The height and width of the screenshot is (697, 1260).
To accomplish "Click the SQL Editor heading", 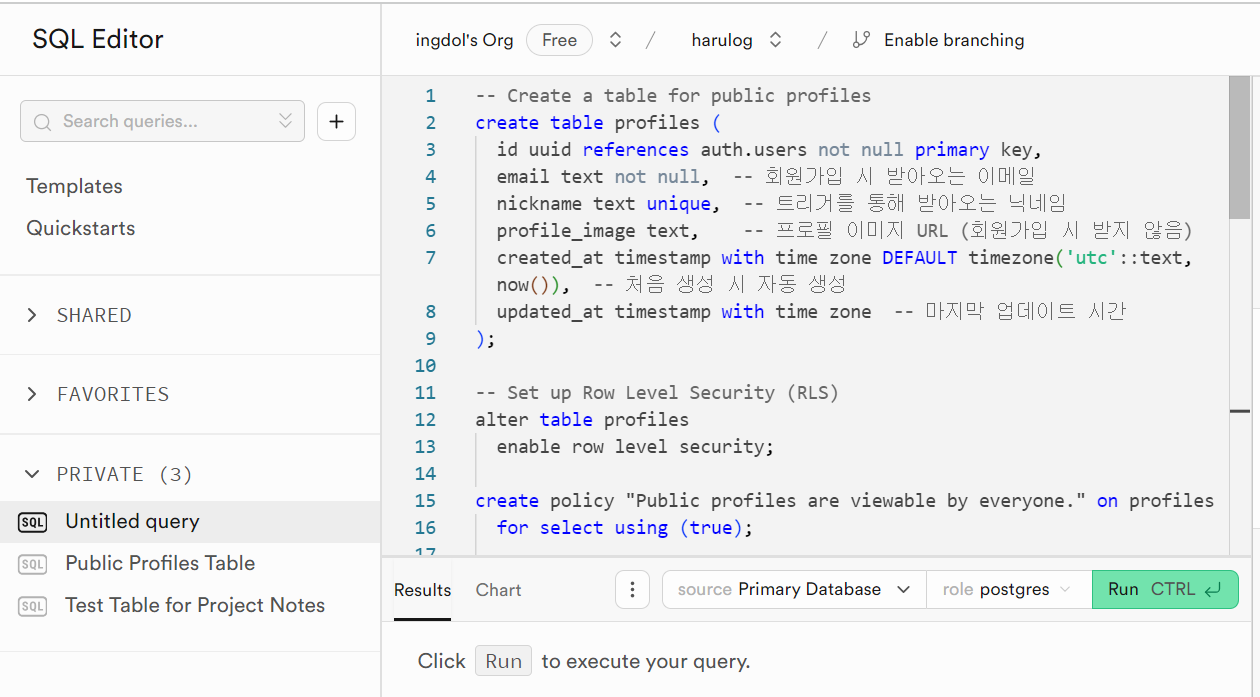I will (x=98, y=39).
